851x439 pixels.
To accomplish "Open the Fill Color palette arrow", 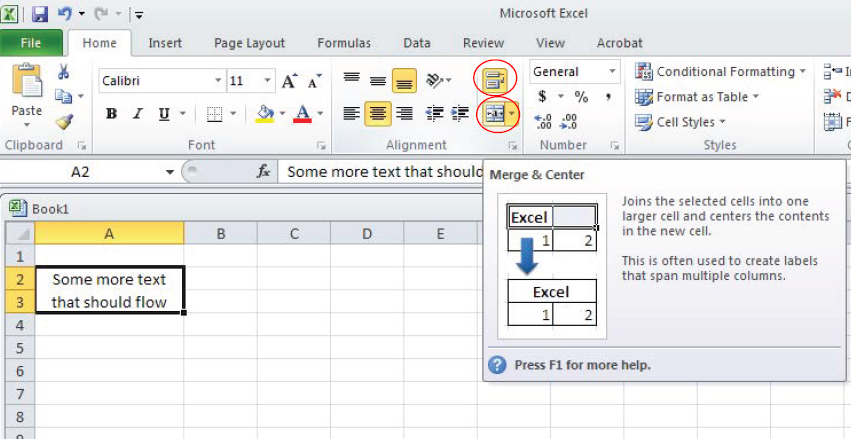I will click(282, 114).
